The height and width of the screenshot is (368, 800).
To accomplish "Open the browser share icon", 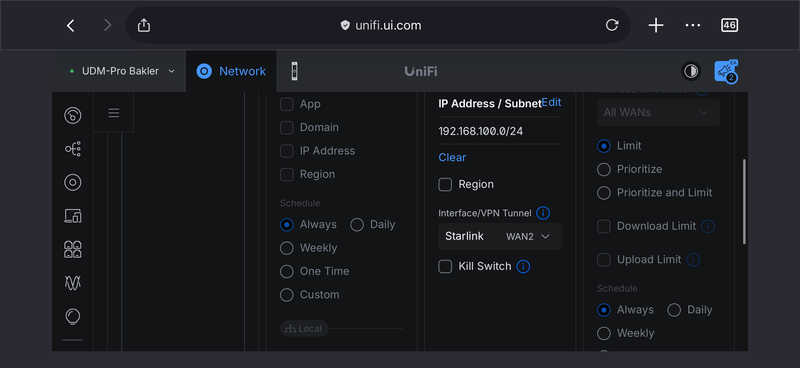I will tap(144, 25).
